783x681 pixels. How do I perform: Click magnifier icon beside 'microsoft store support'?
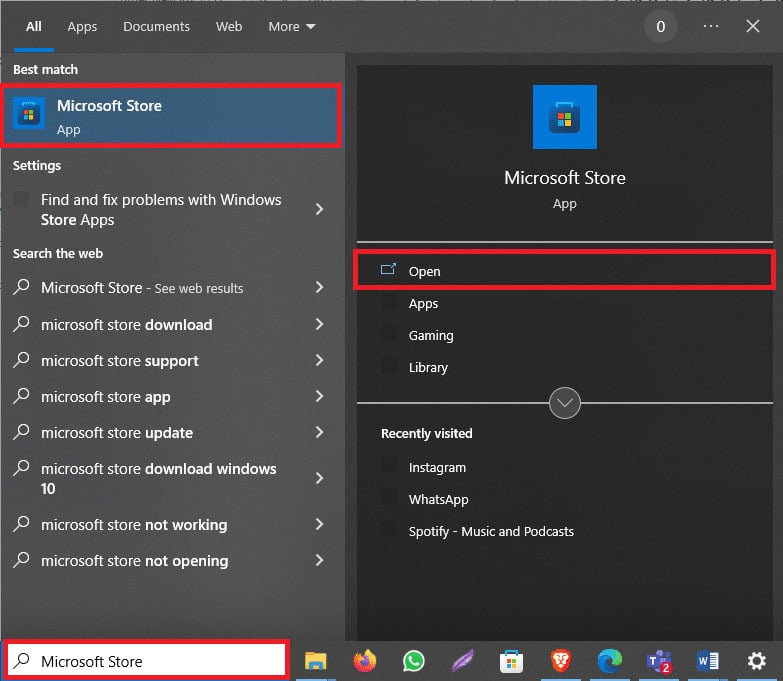(x=21, y=359)
